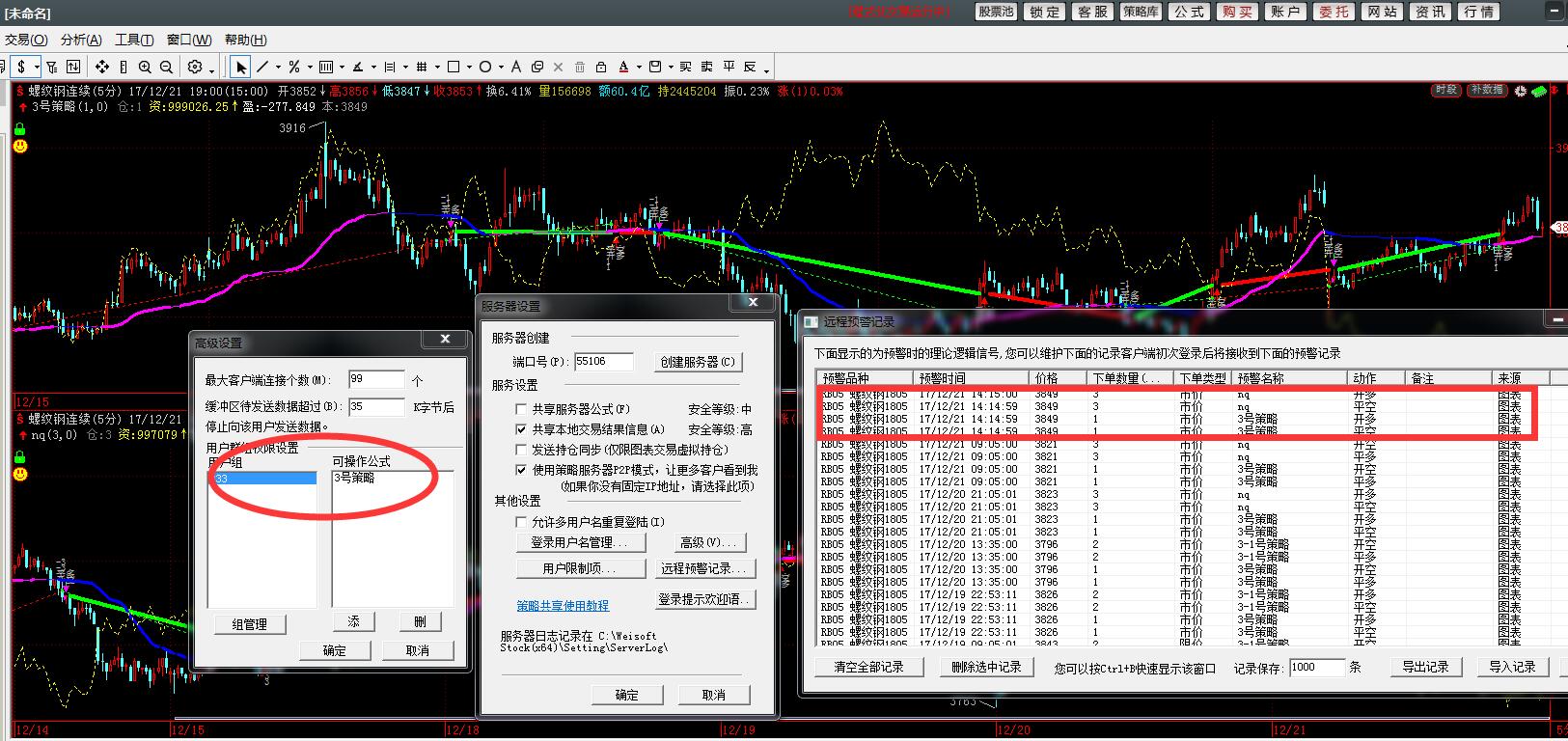The width and height of the screenshot is (1568, 741).
Task: Select the ellipse drawing tool
Action: [x=485, y=67]
